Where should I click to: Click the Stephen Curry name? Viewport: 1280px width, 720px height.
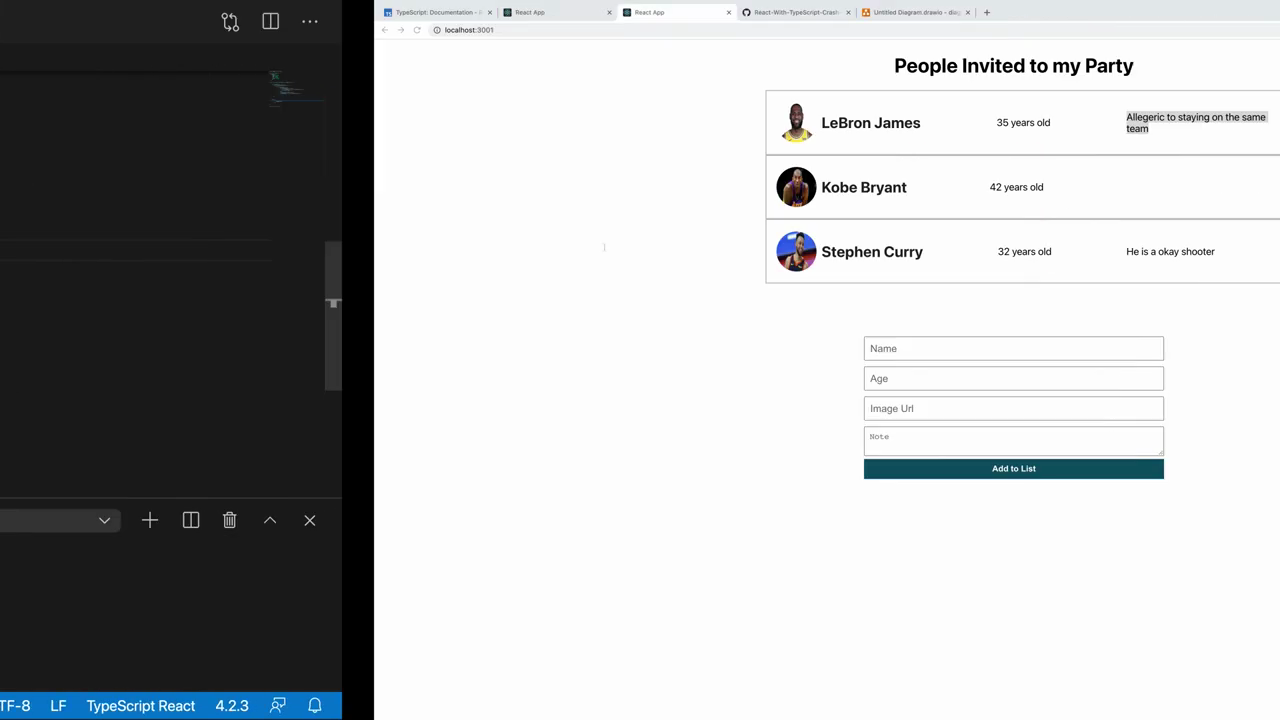click(x=872, y=252)
